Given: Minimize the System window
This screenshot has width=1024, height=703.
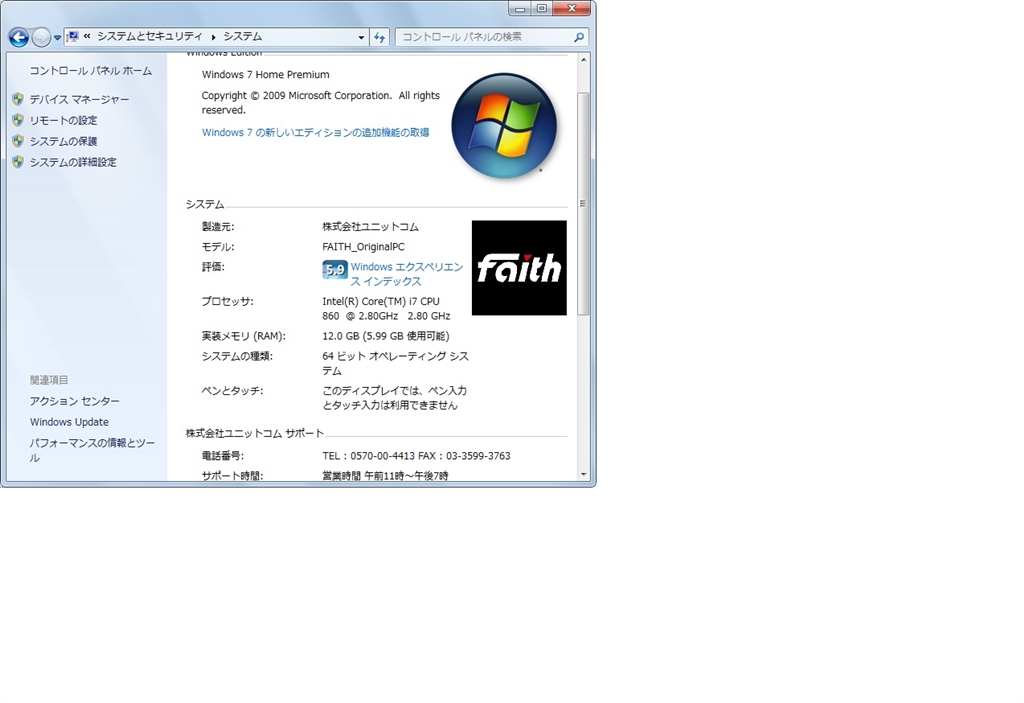Looking at the screenshot, I should pyautogui.click(x=520, y=8).
